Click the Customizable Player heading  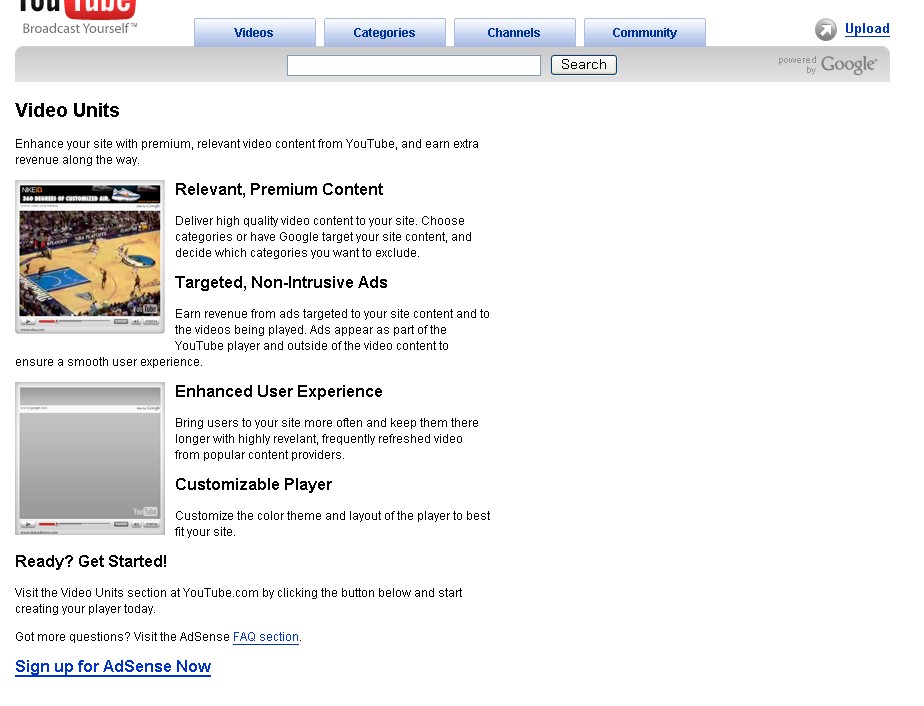tap(253, 484)
